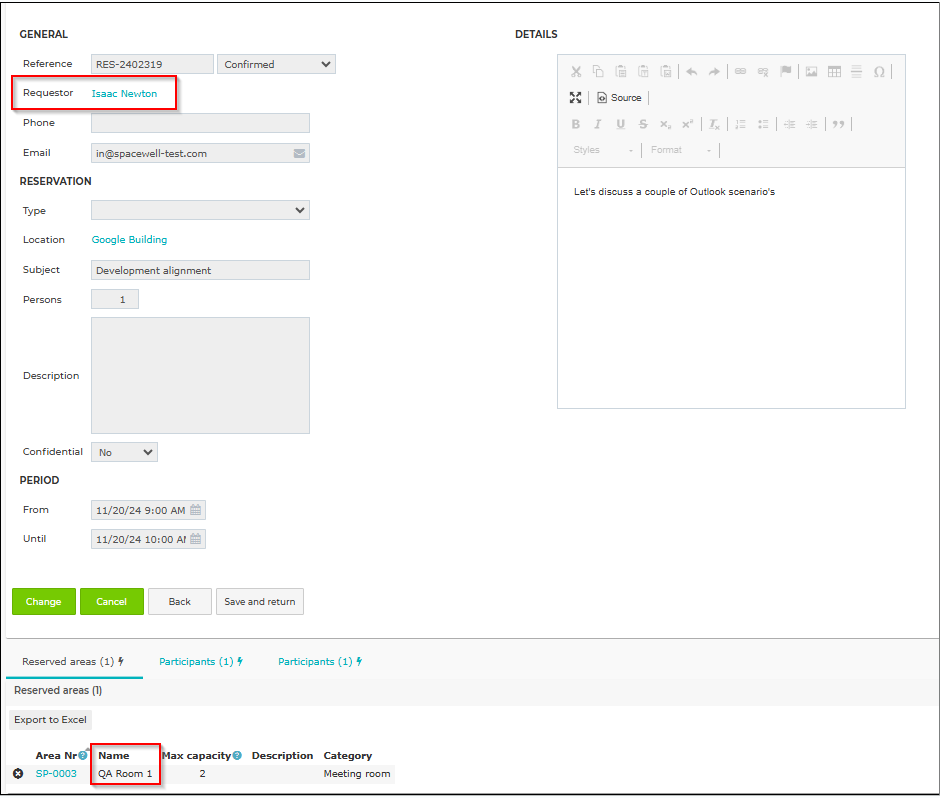Click the Save and return button
Viewport: 940px width, 798px height.
260,601
